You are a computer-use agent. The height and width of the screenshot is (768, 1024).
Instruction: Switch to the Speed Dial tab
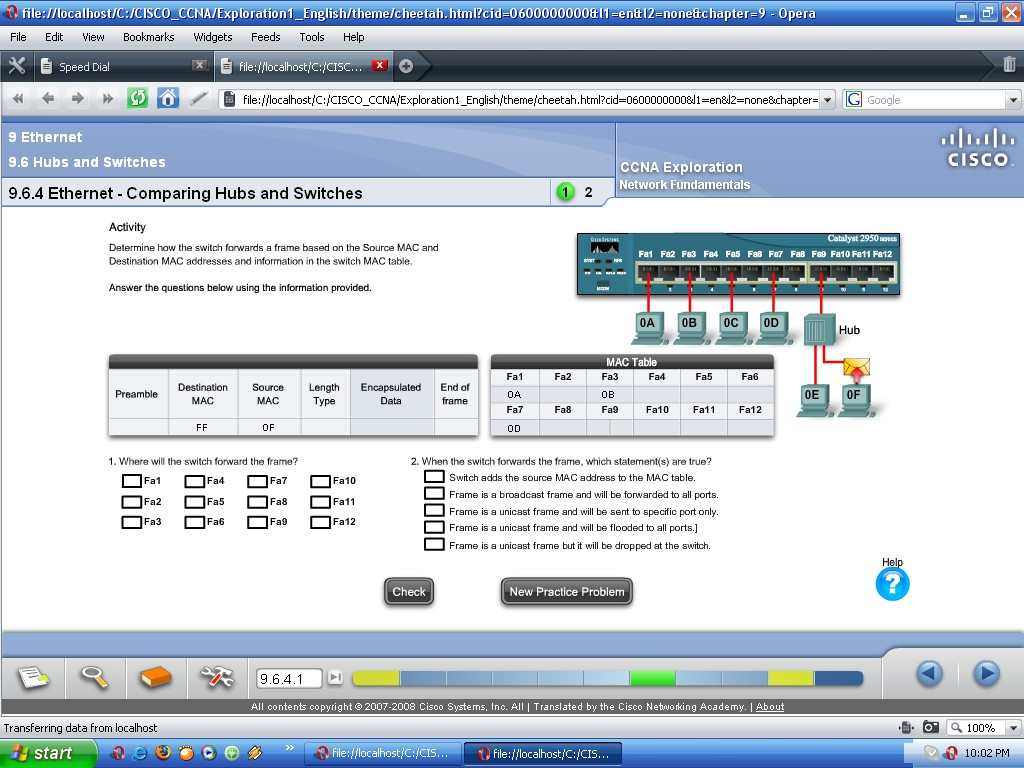click(123, 66)
